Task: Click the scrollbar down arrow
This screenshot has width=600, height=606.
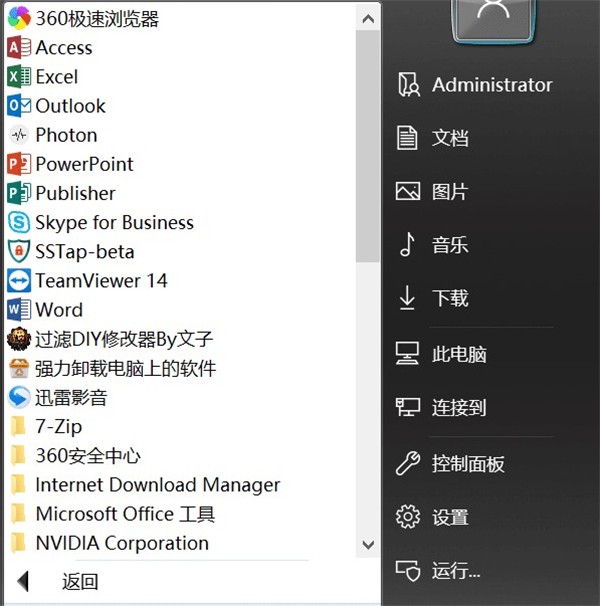Action: coord(368,545)
